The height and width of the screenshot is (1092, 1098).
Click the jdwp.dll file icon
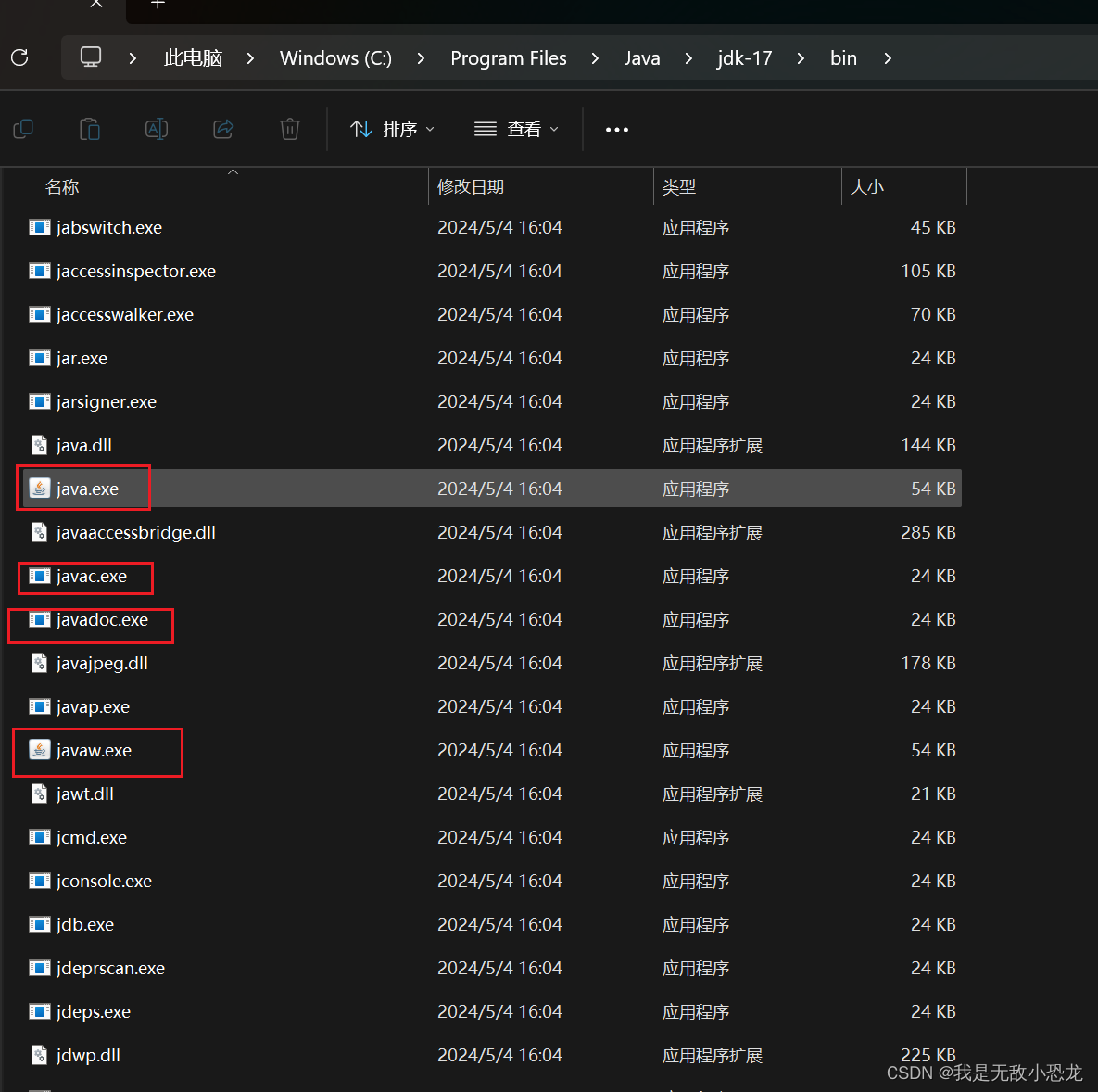(39, 1055)
